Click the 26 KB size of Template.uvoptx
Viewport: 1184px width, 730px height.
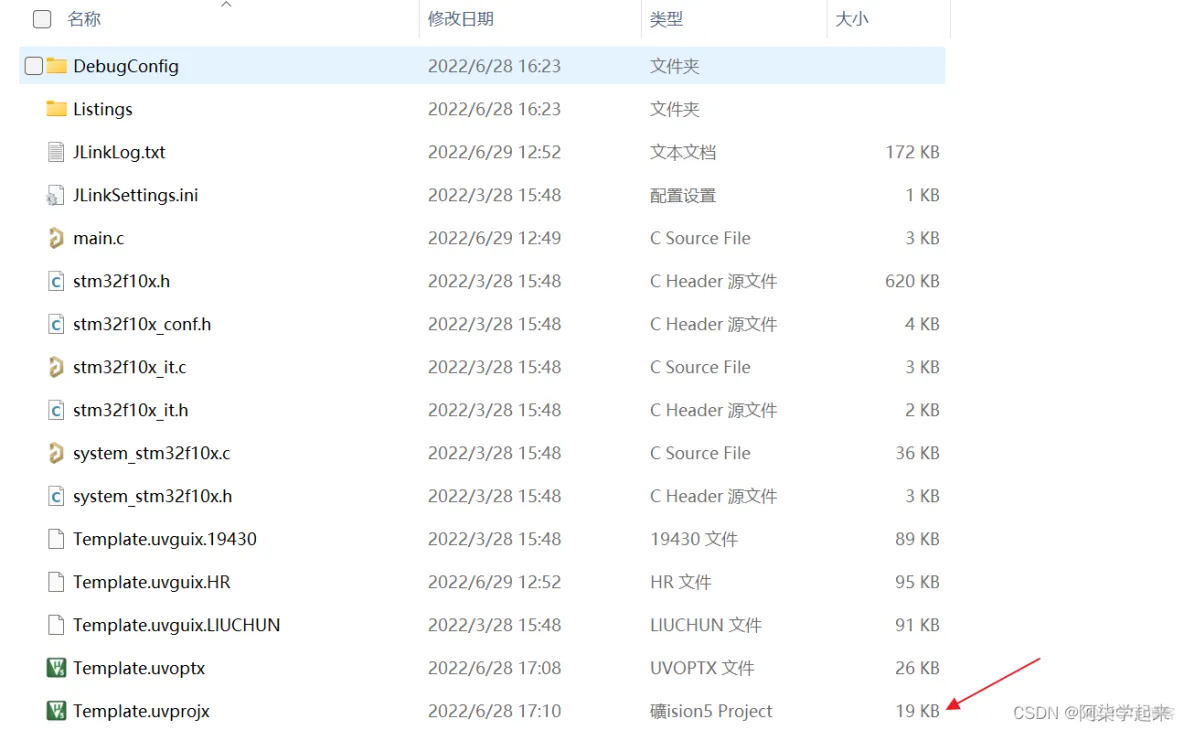(x=917, y=668)
